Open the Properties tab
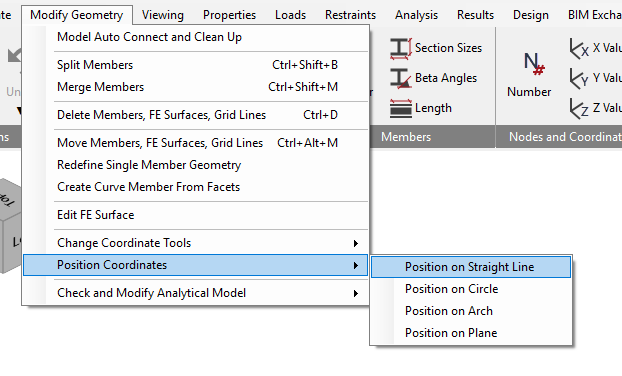The width and height of the screenshot is (622, 376). (229, 15)
